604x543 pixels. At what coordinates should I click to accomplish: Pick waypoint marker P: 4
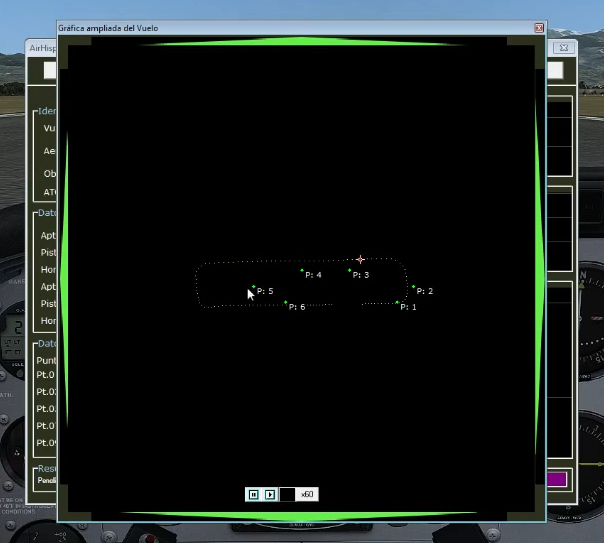[x=302, y=270]
